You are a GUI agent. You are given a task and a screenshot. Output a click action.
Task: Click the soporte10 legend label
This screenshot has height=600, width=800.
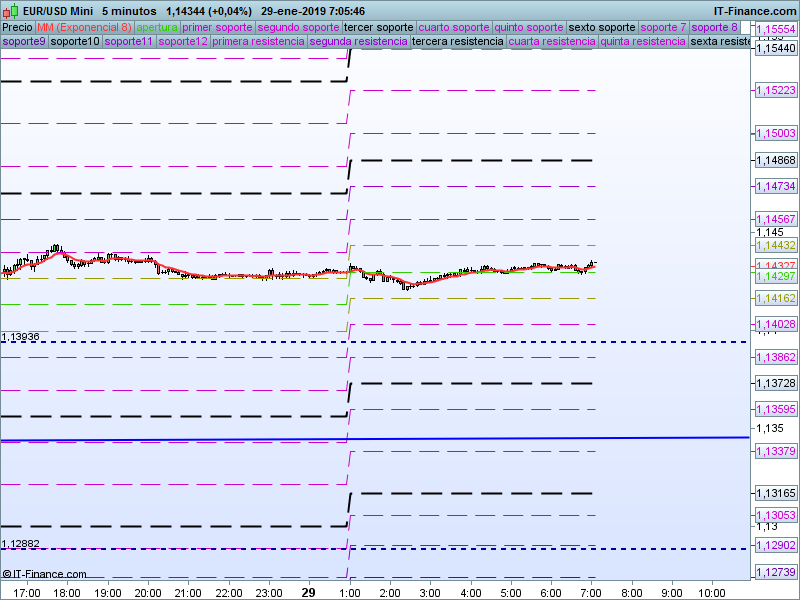pyautogui.click(x=75, y=42)
